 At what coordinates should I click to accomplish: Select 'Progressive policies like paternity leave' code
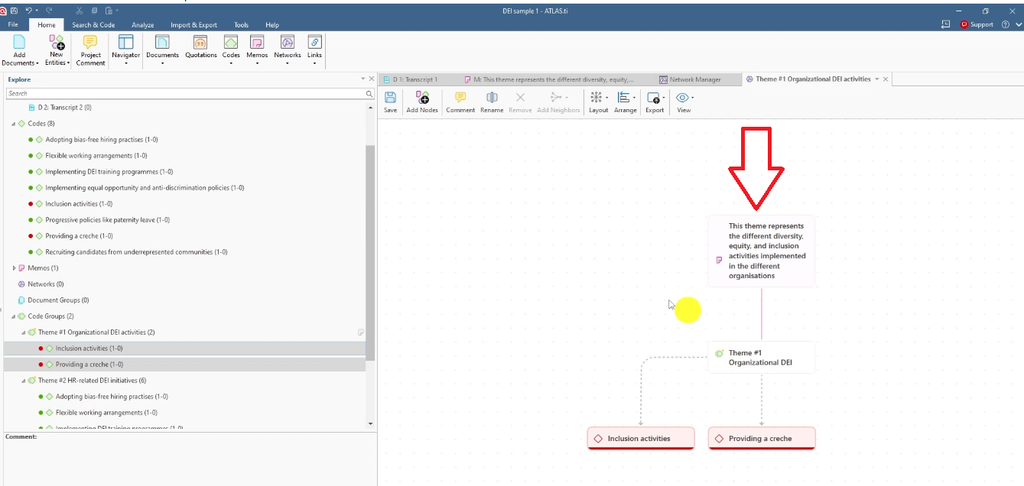(x=108, y=219)
